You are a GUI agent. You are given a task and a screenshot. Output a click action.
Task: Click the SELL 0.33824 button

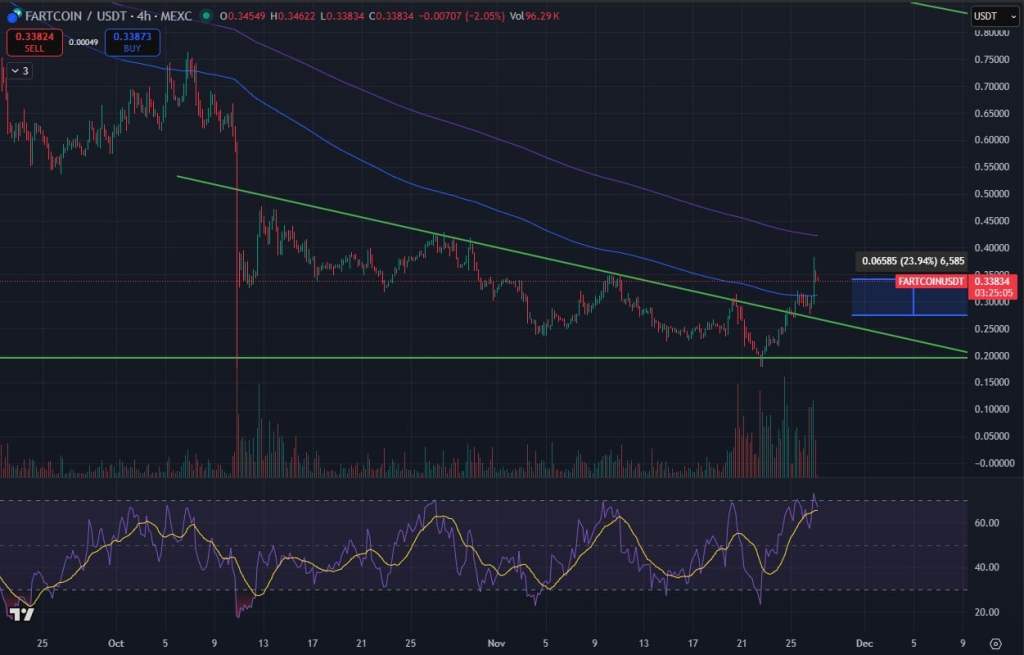coord(33,42)
